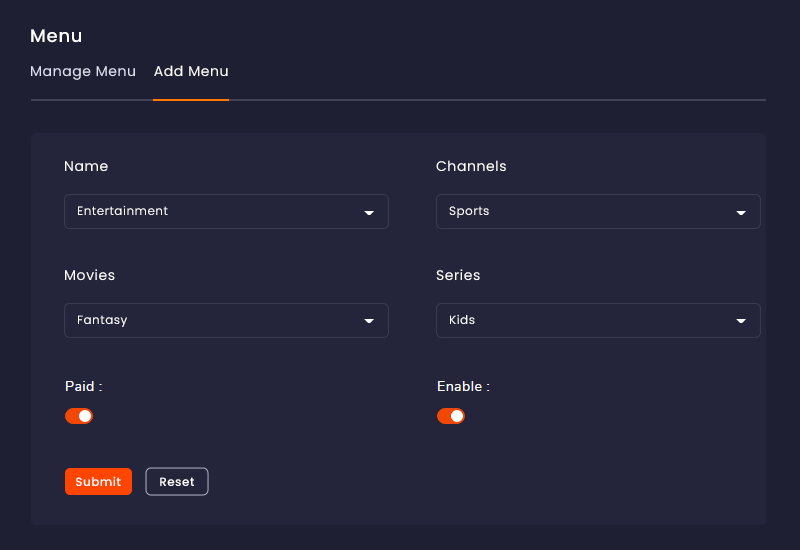Viewport: 800px width, 550px height.
Task: Click the Menu page heading
Action: pyautogui.click(x=56, y=36)
